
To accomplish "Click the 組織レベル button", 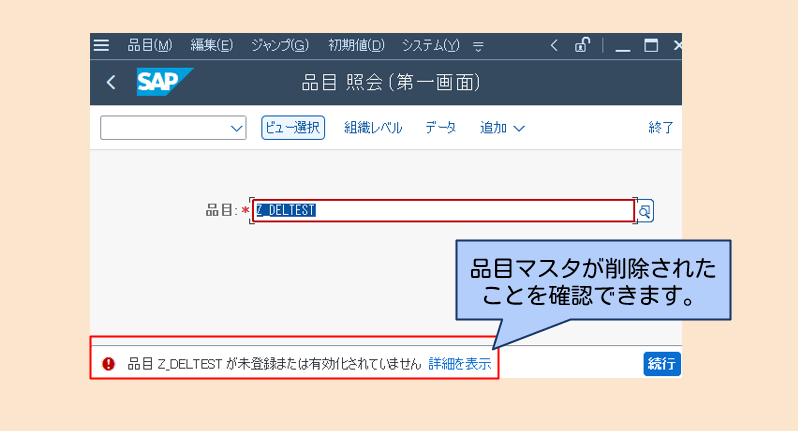I will click(x=373, y=127).
